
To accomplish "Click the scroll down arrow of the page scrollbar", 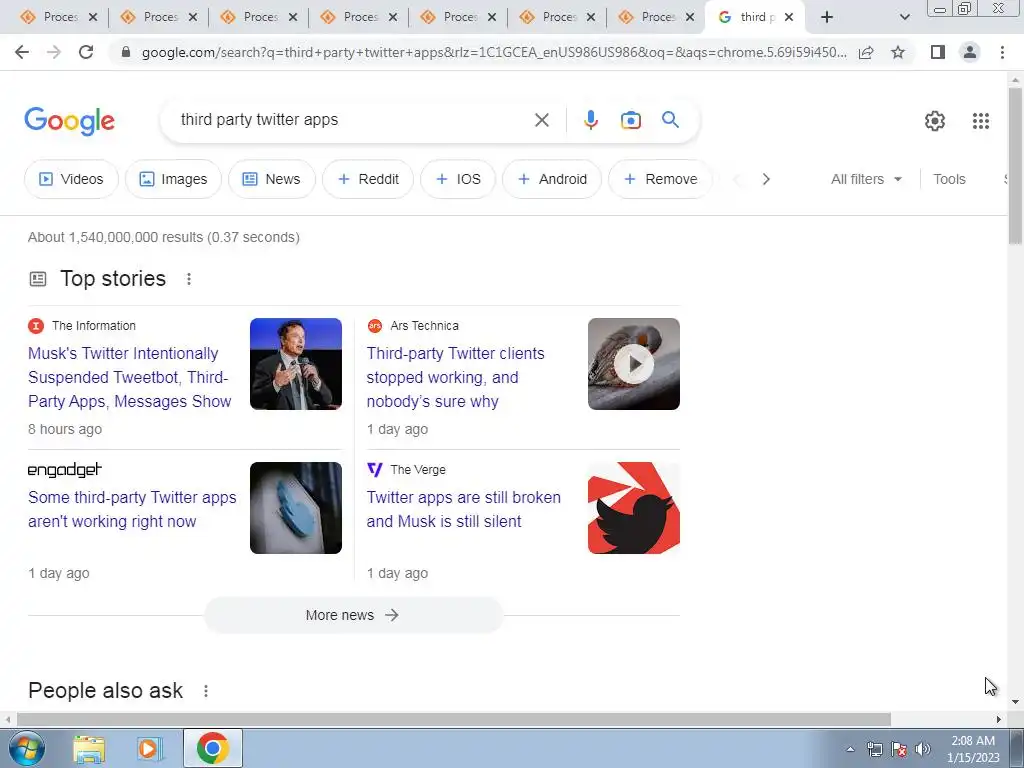I will pyautogui.click(x=1015, y=702).
